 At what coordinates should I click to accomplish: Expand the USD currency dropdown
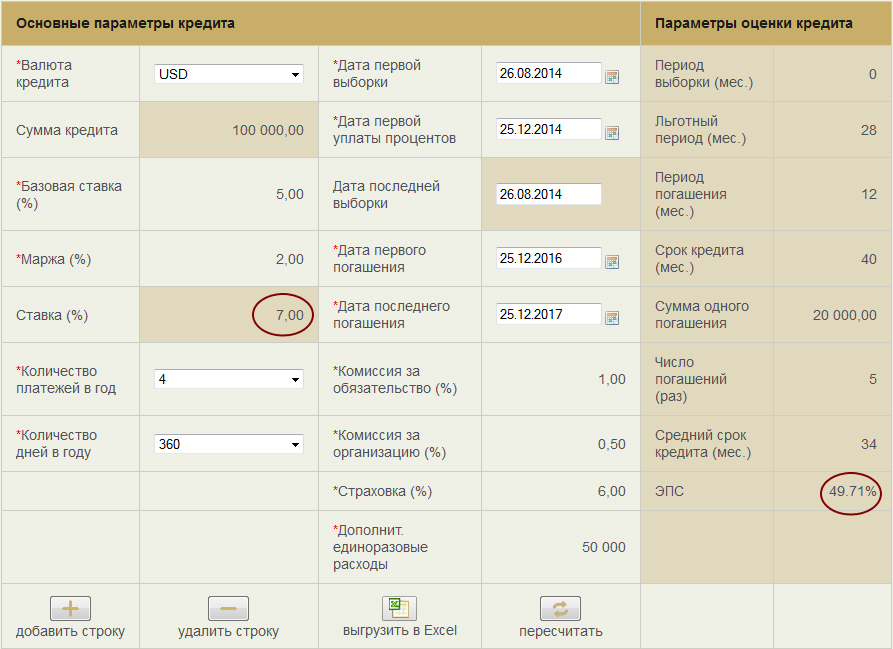228,74
